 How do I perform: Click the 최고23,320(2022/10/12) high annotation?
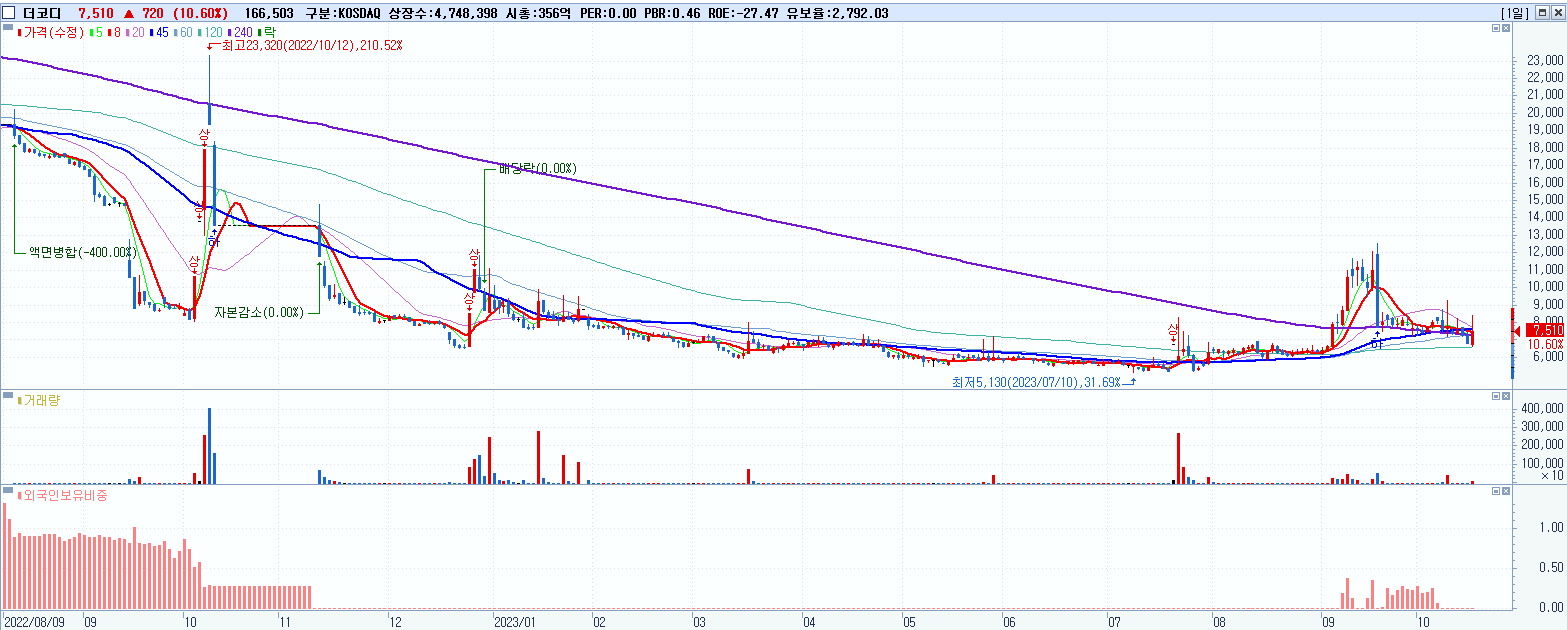click(311, 46)
